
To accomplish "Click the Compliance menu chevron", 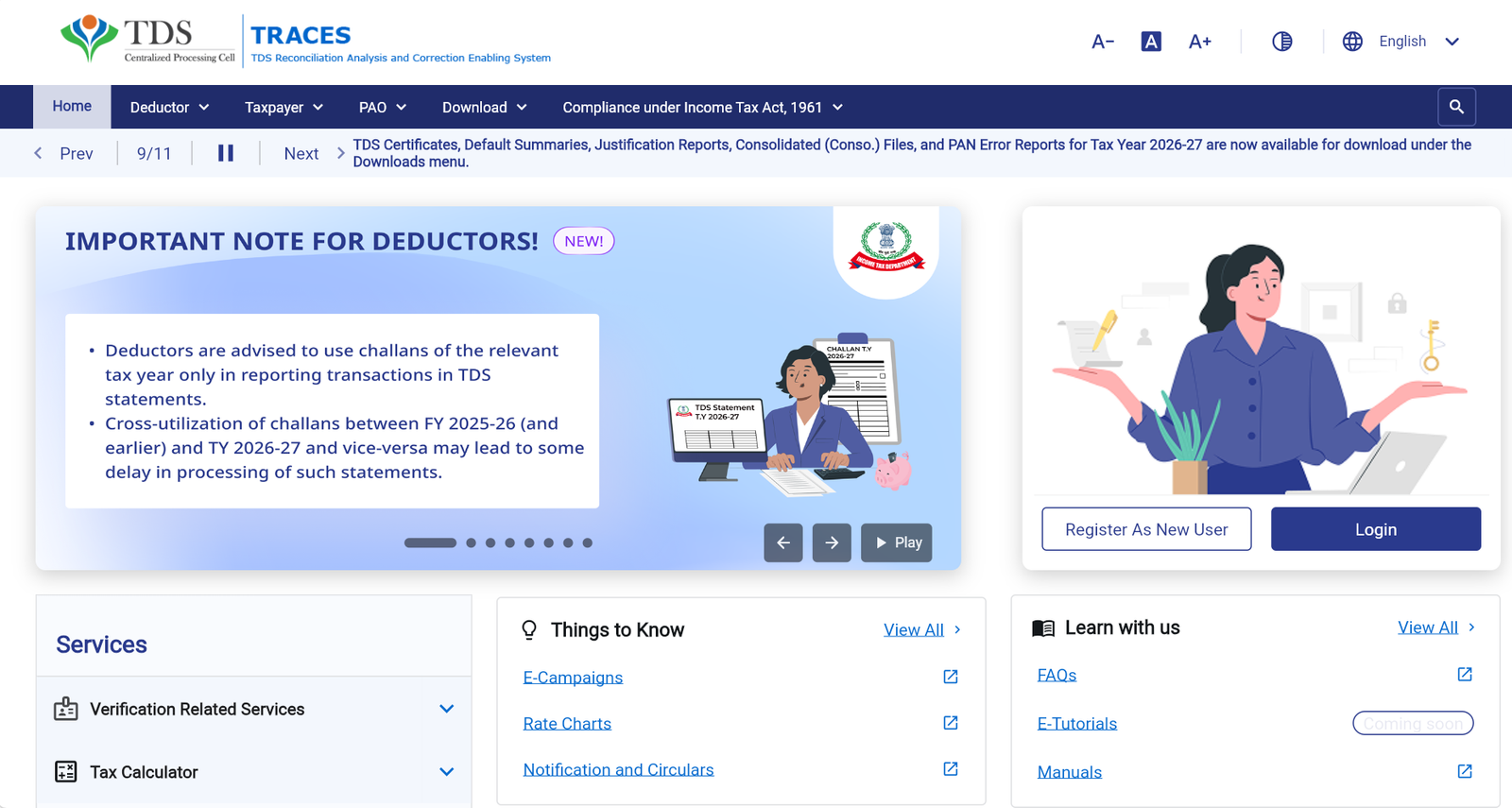I will [837, 108].
